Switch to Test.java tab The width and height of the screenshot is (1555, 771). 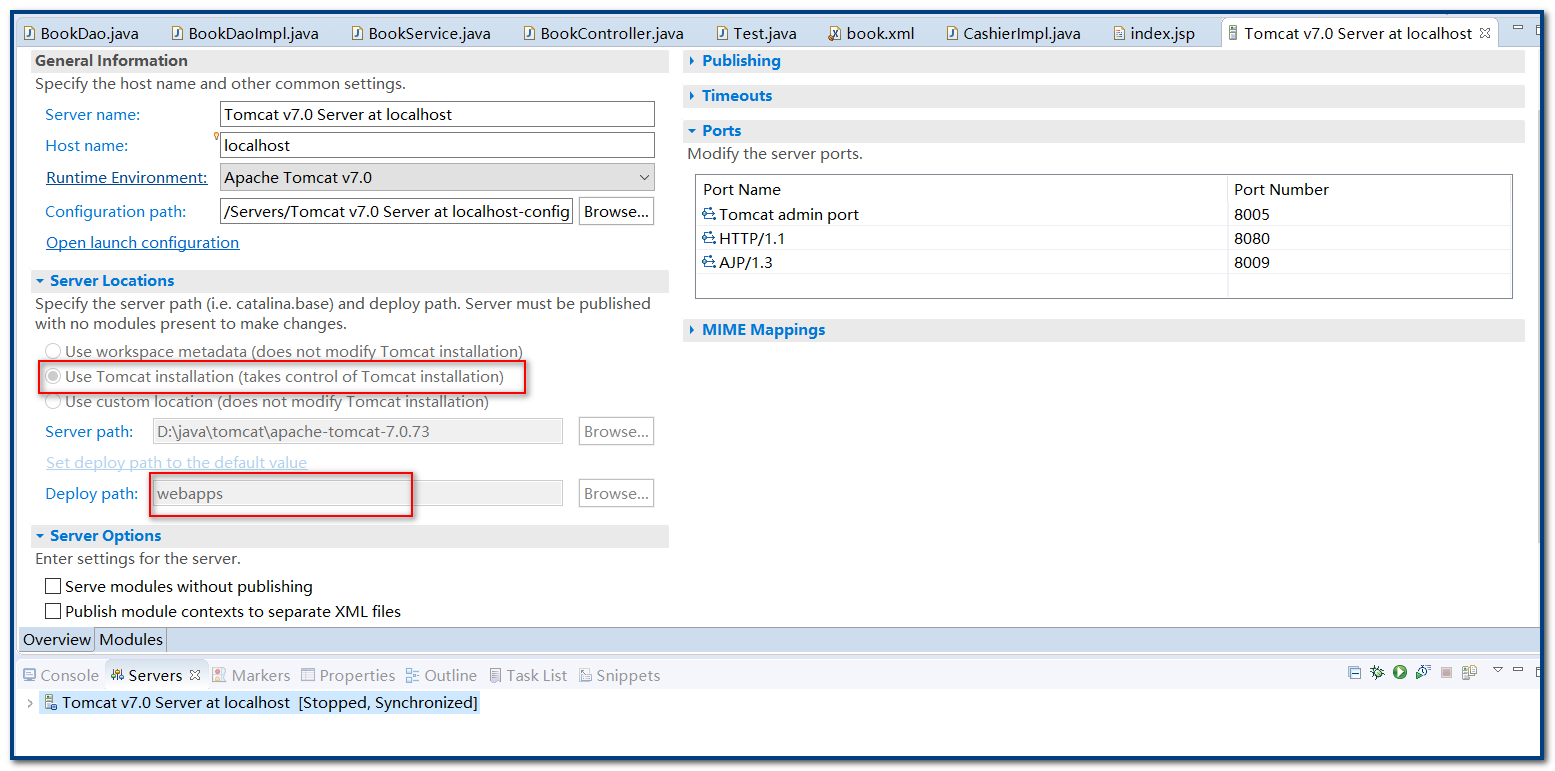757,33
